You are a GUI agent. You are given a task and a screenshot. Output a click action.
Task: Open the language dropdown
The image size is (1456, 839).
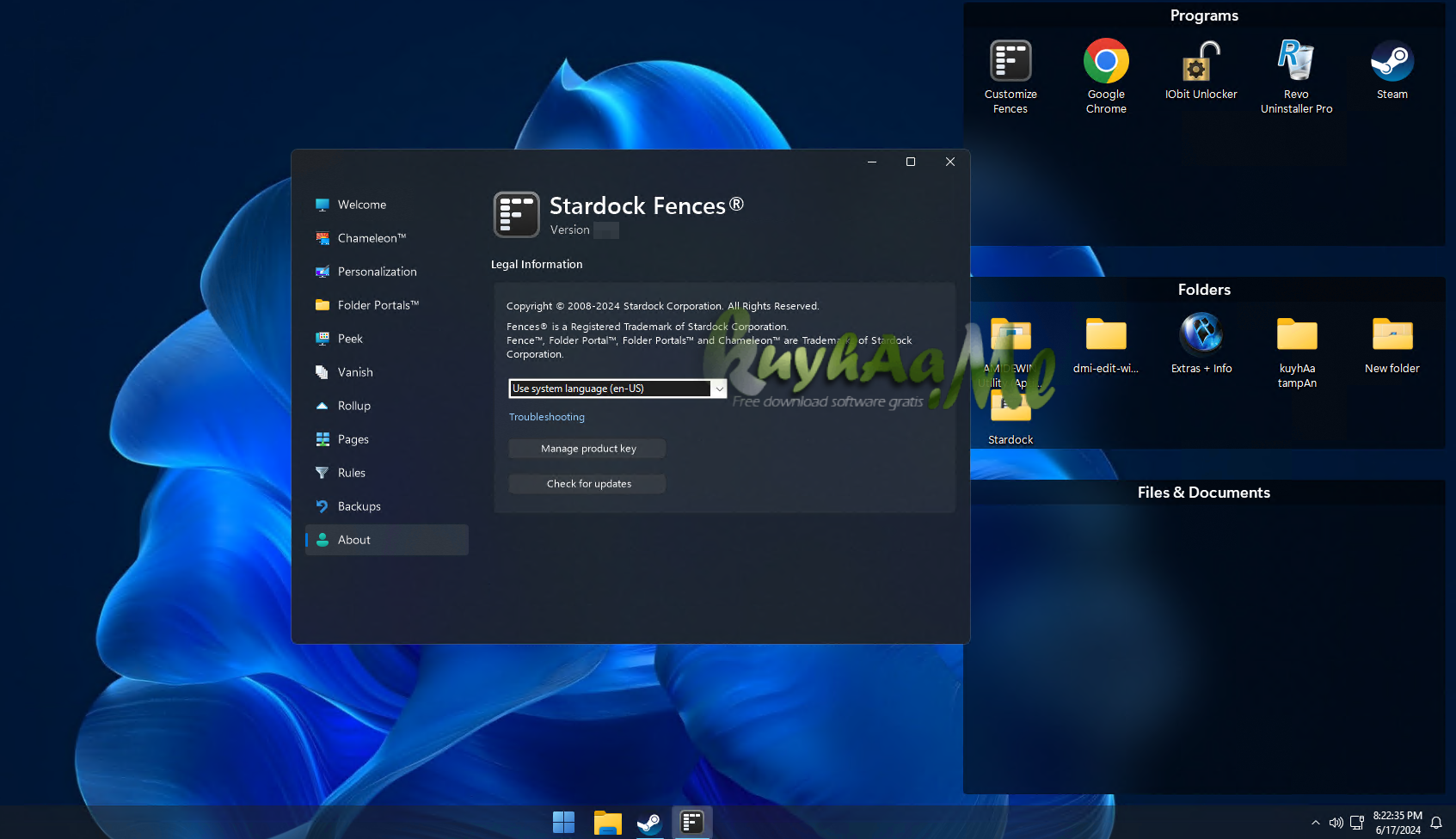pyautogui.click(x=617, y=389)
